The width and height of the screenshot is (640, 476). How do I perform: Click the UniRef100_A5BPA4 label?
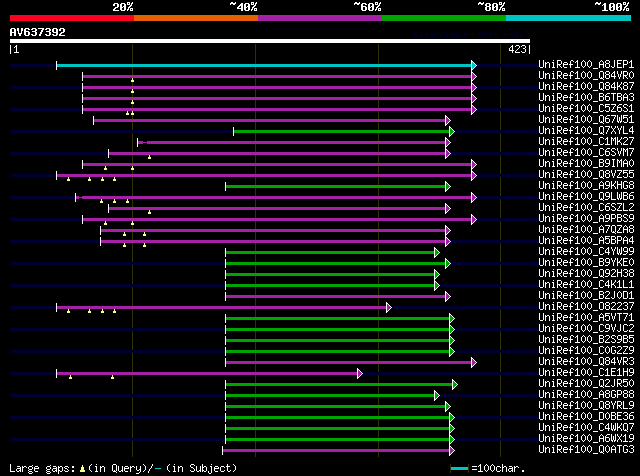586,241
